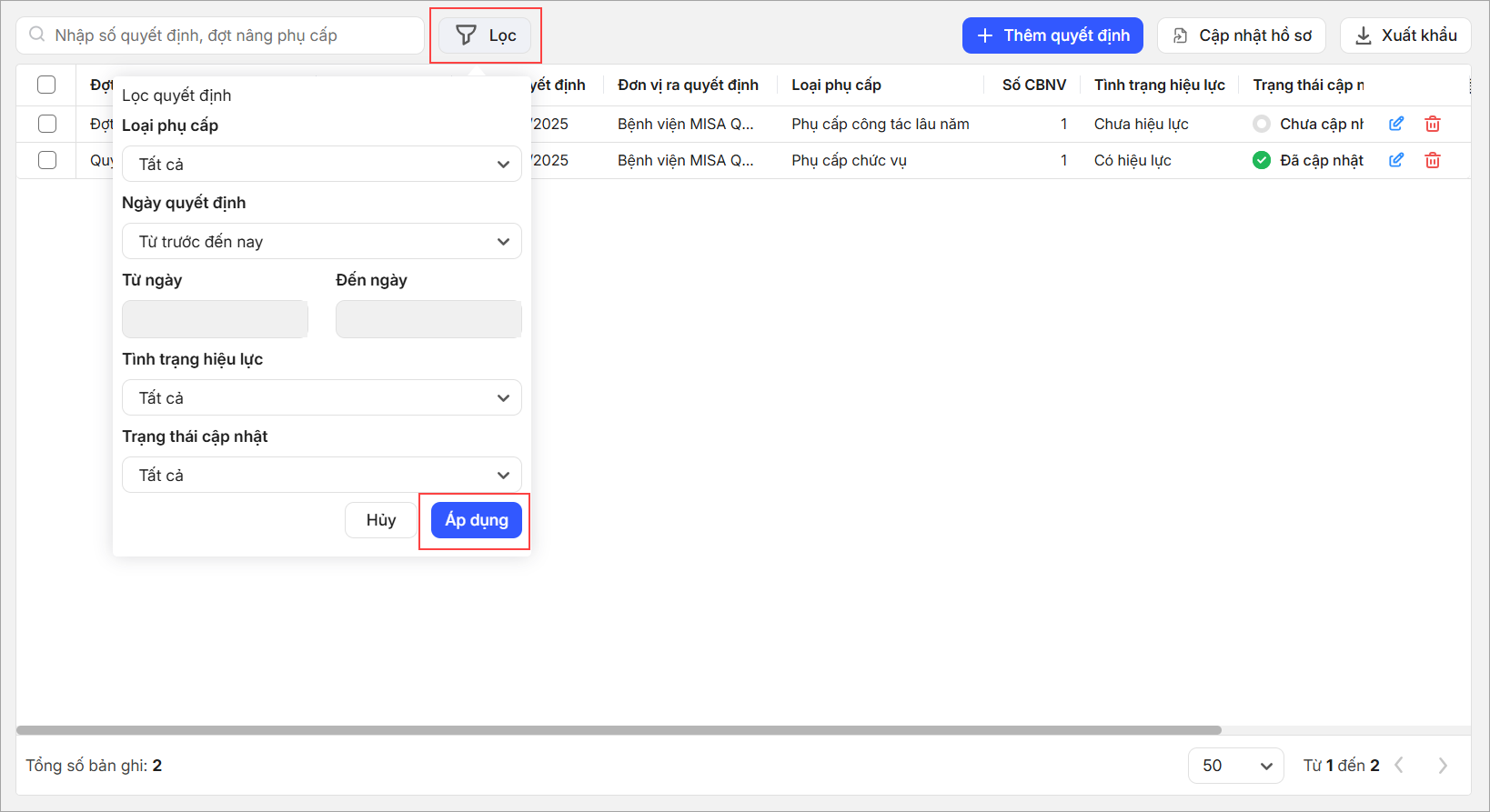Click the search field for decision number
The height and width of the screenshot is (812, 1490).
[x=220, y=35]
